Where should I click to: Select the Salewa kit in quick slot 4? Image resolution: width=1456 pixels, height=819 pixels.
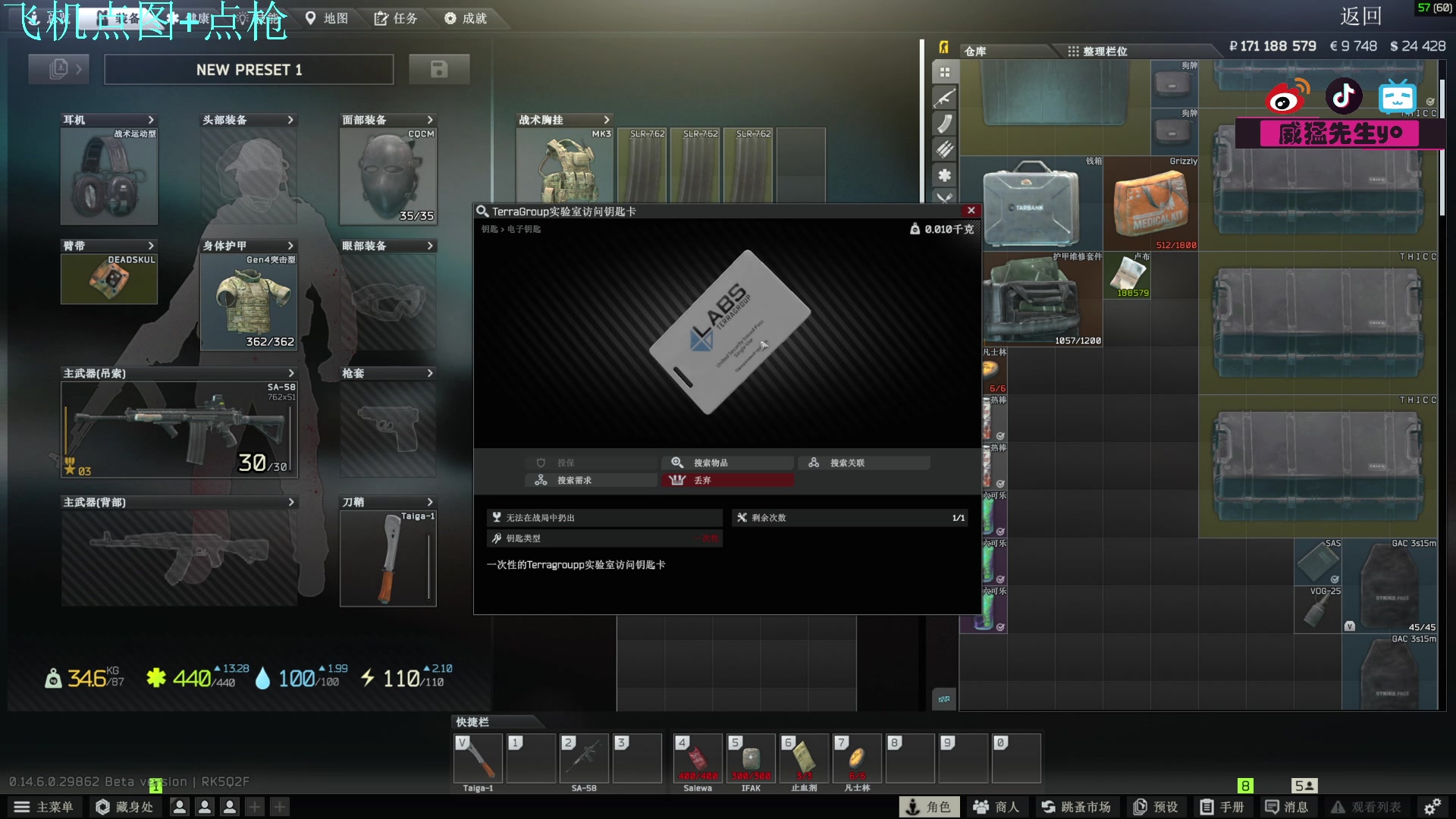click(x=698, y=758)
